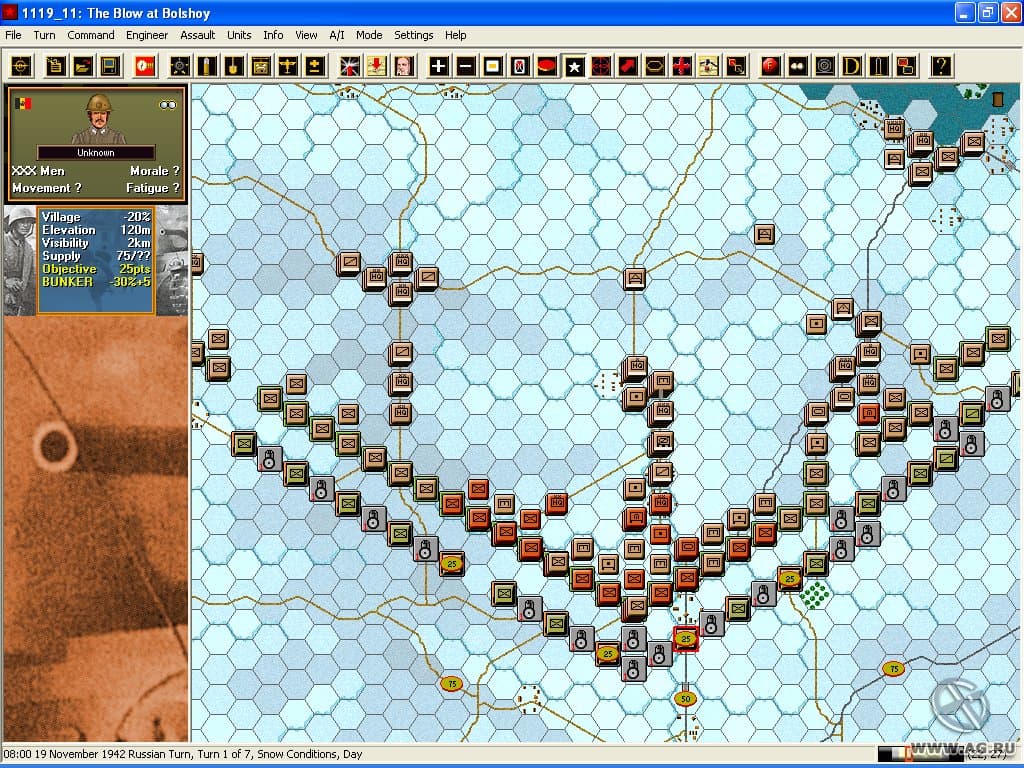Click the Unknown commander portrait
This screenshot has height=768, width=1024.
[98, 118]
